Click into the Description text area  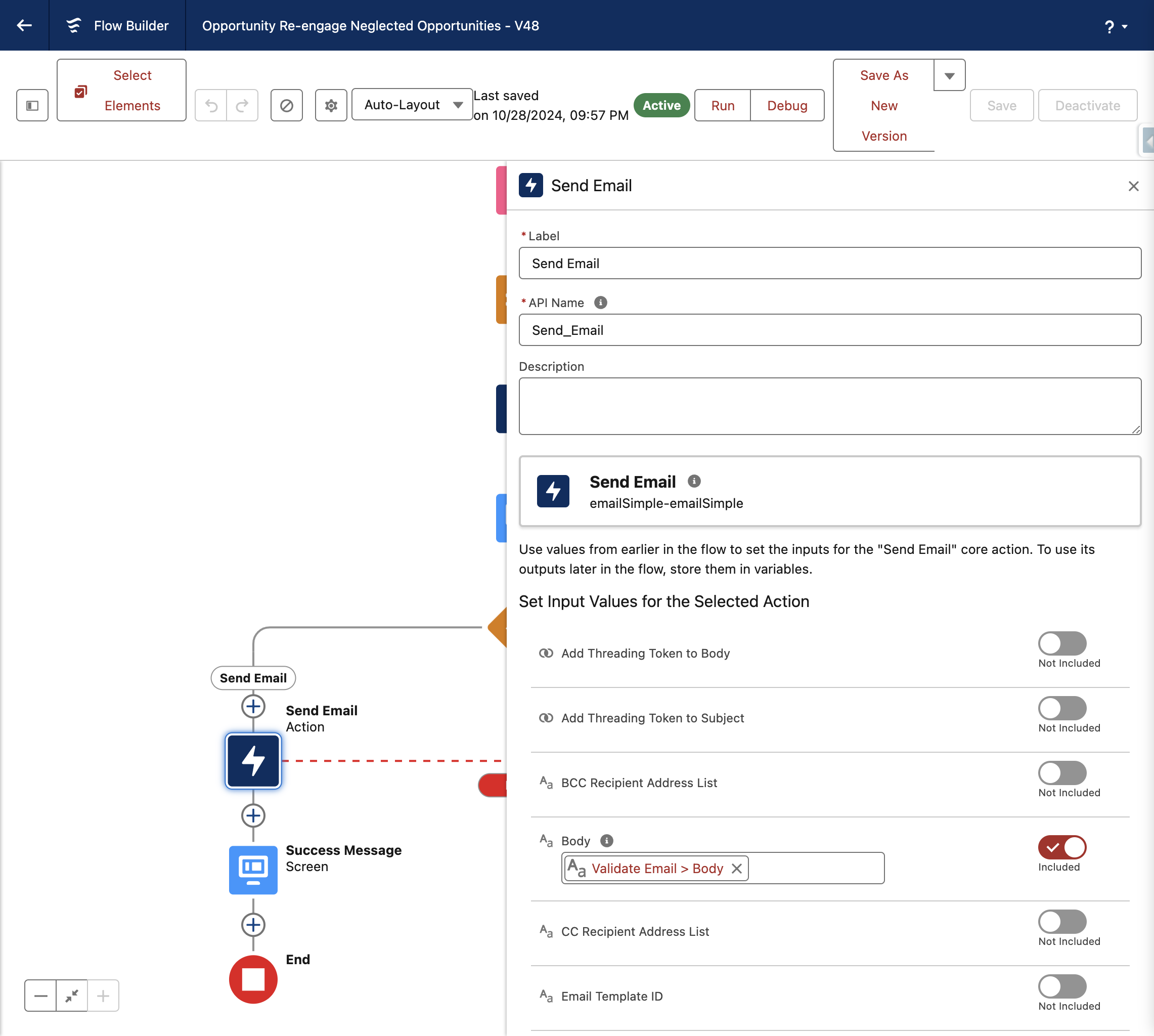(830, 406)
